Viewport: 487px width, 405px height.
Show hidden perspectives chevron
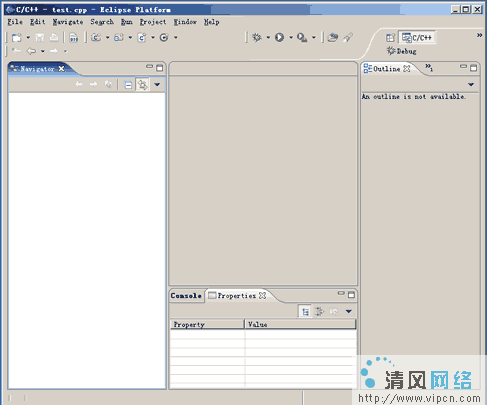479,35
